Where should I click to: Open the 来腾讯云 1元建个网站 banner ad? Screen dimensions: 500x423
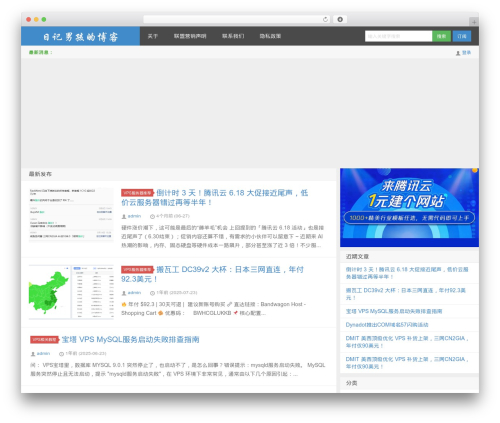(x=409, y=207)
